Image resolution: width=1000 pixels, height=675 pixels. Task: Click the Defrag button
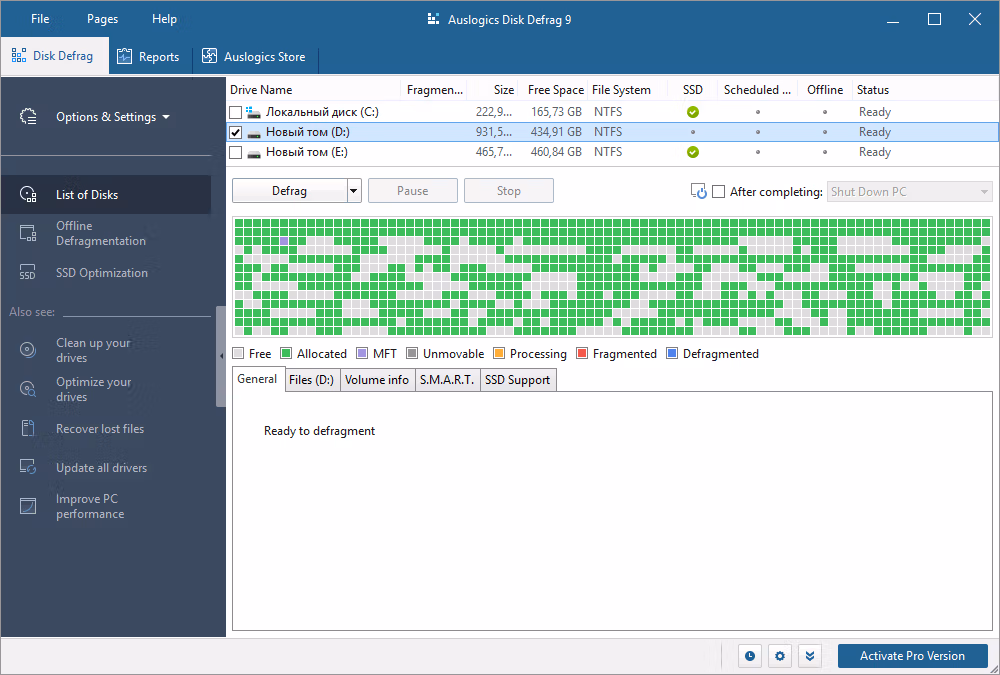[290, 191]
